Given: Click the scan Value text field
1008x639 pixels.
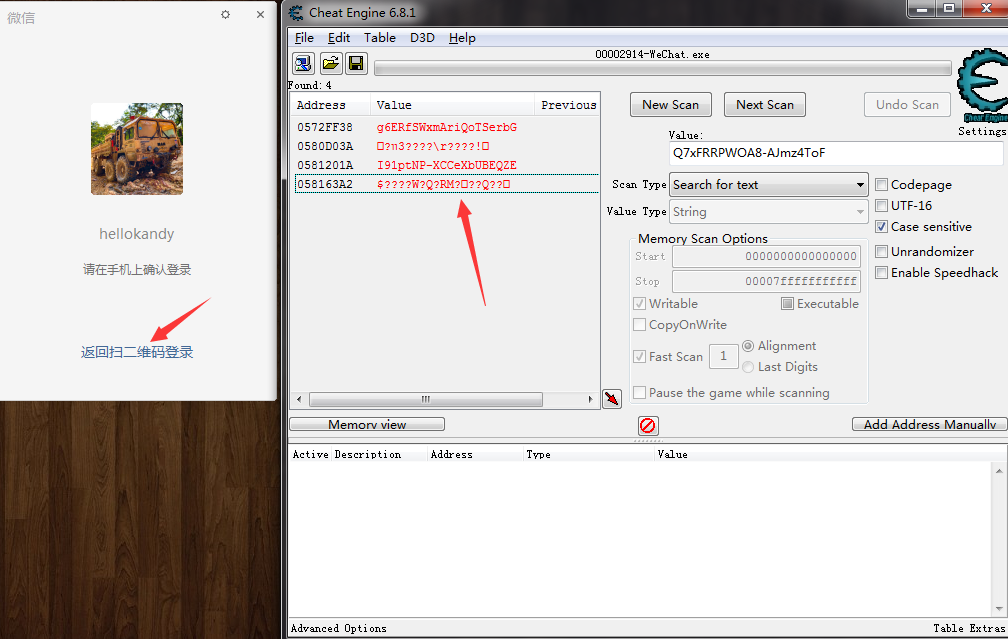Looking at the screenshot, I should 836,153.
